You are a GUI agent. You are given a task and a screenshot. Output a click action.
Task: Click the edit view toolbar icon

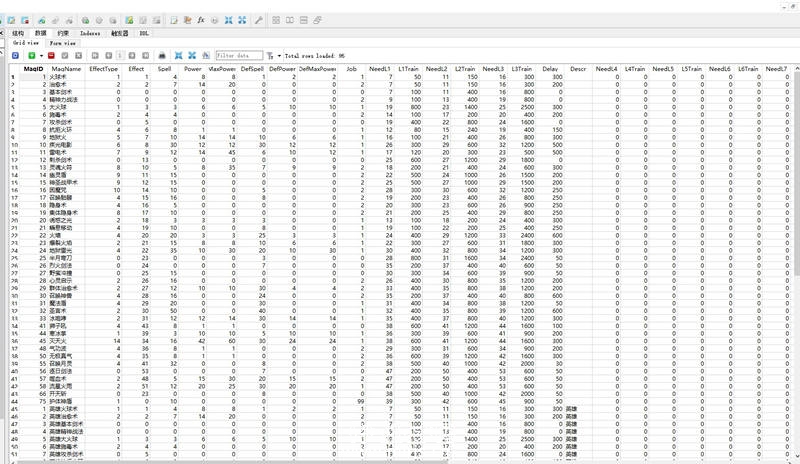click(143, 20)
